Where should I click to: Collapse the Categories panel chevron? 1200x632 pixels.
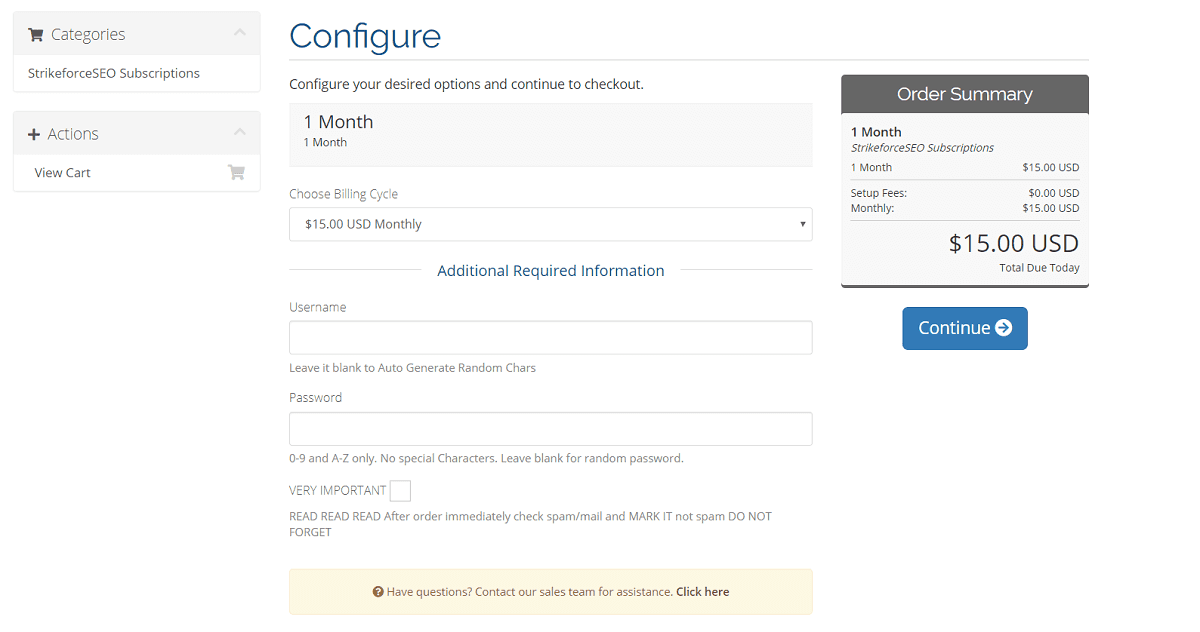click(x=239, y=33)
